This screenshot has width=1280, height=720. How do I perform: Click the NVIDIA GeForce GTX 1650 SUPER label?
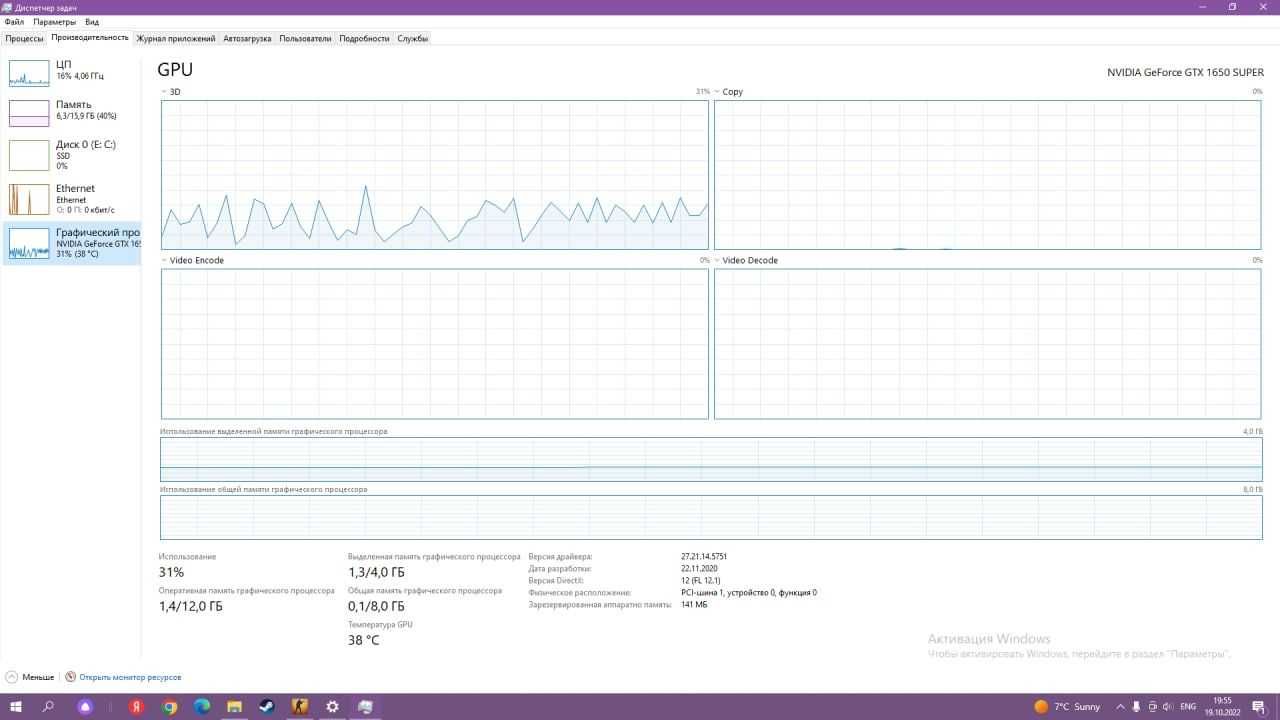[1185, 72]
